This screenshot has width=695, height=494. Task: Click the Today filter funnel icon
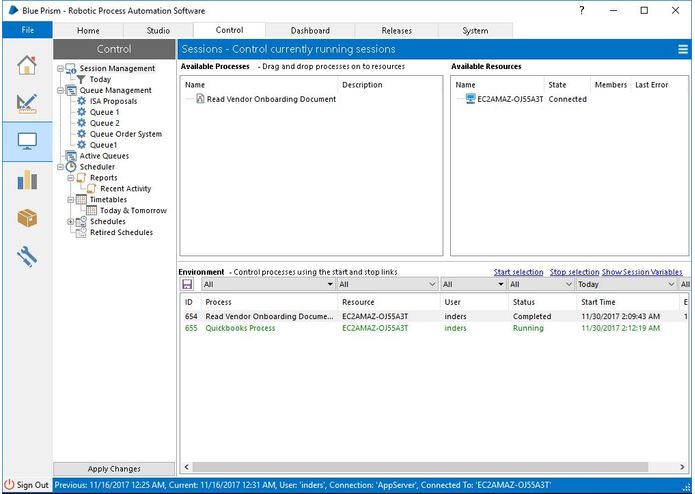tap(81, 80)
